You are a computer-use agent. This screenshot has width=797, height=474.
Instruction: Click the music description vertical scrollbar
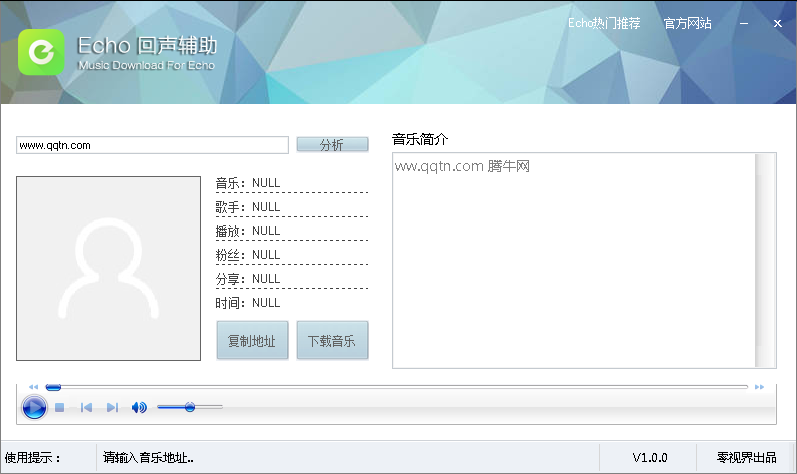[x=765, y=260]
